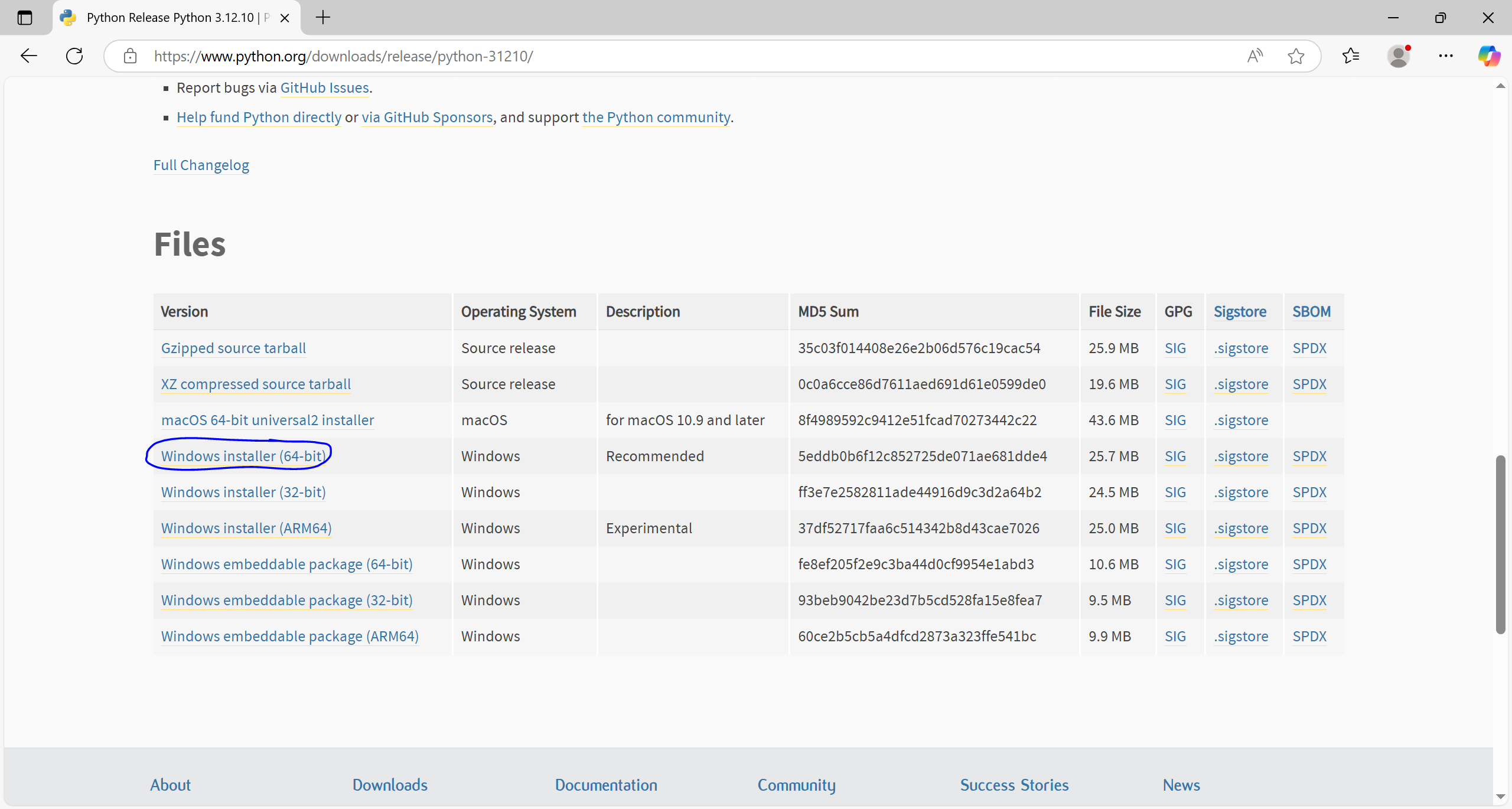Open the Favorites list
This screenshot has width=1512, height=809.
1351,56
